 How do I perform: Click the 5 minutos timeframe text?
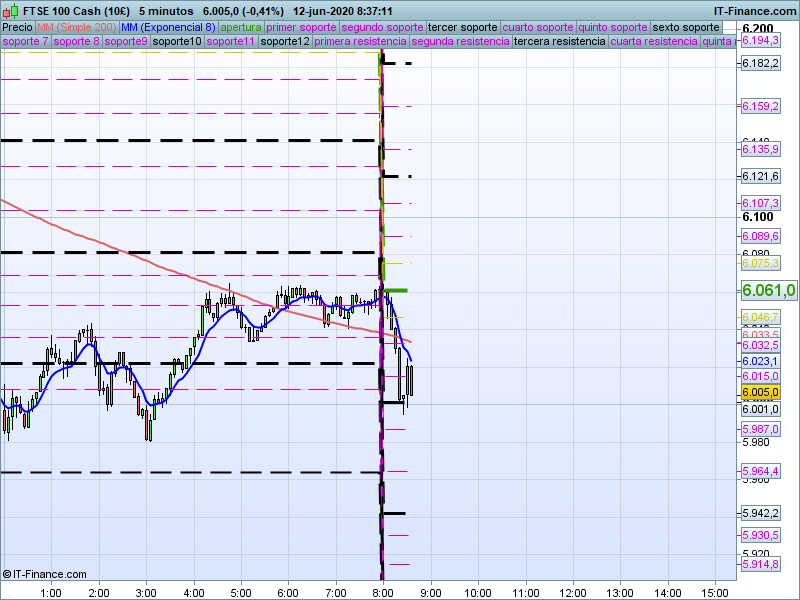166,11
